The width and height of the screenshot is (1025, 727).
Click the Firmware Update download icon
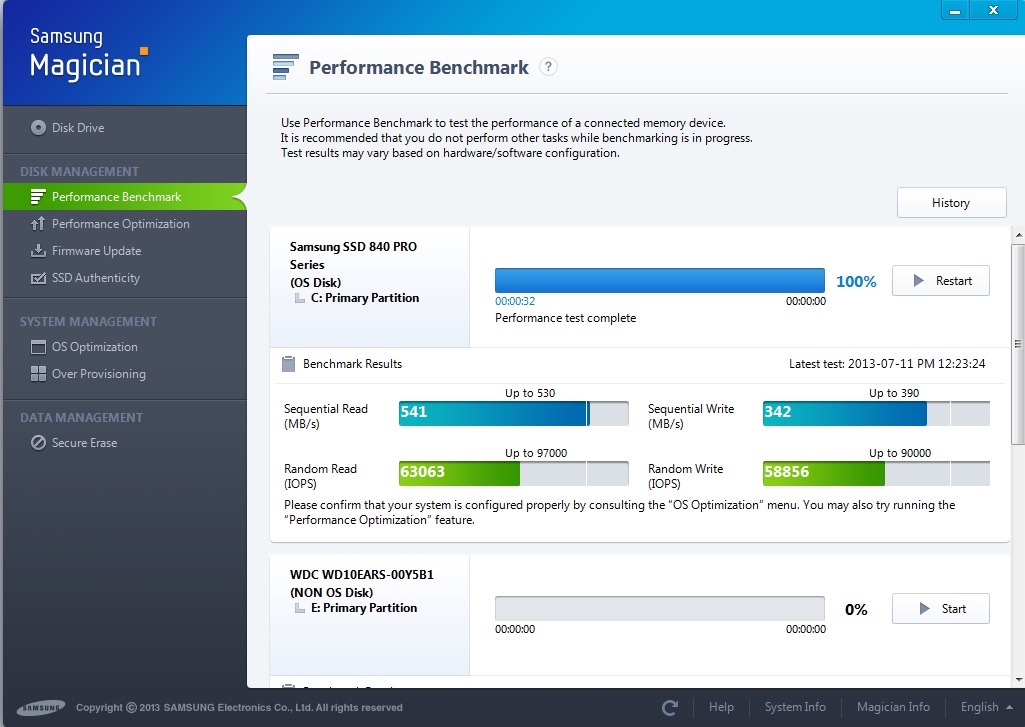click(x=38, y=250)
